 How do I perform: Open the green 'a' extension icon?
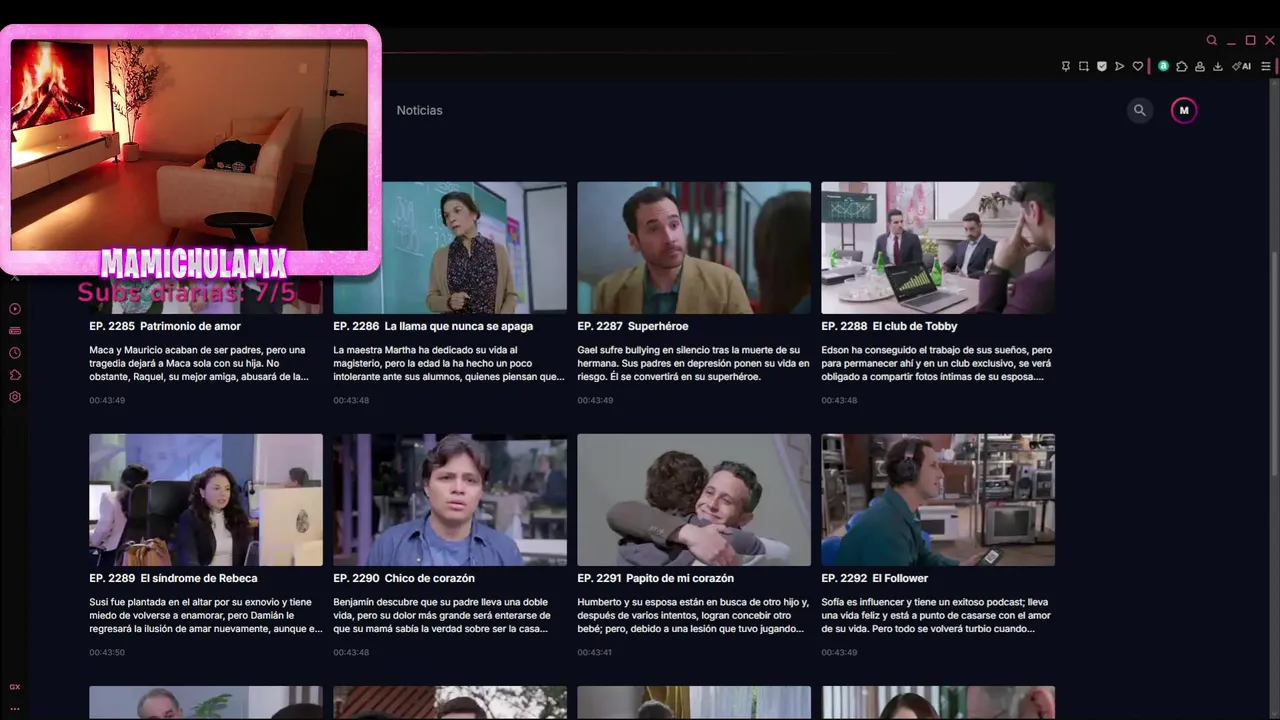coord(1163,67)
